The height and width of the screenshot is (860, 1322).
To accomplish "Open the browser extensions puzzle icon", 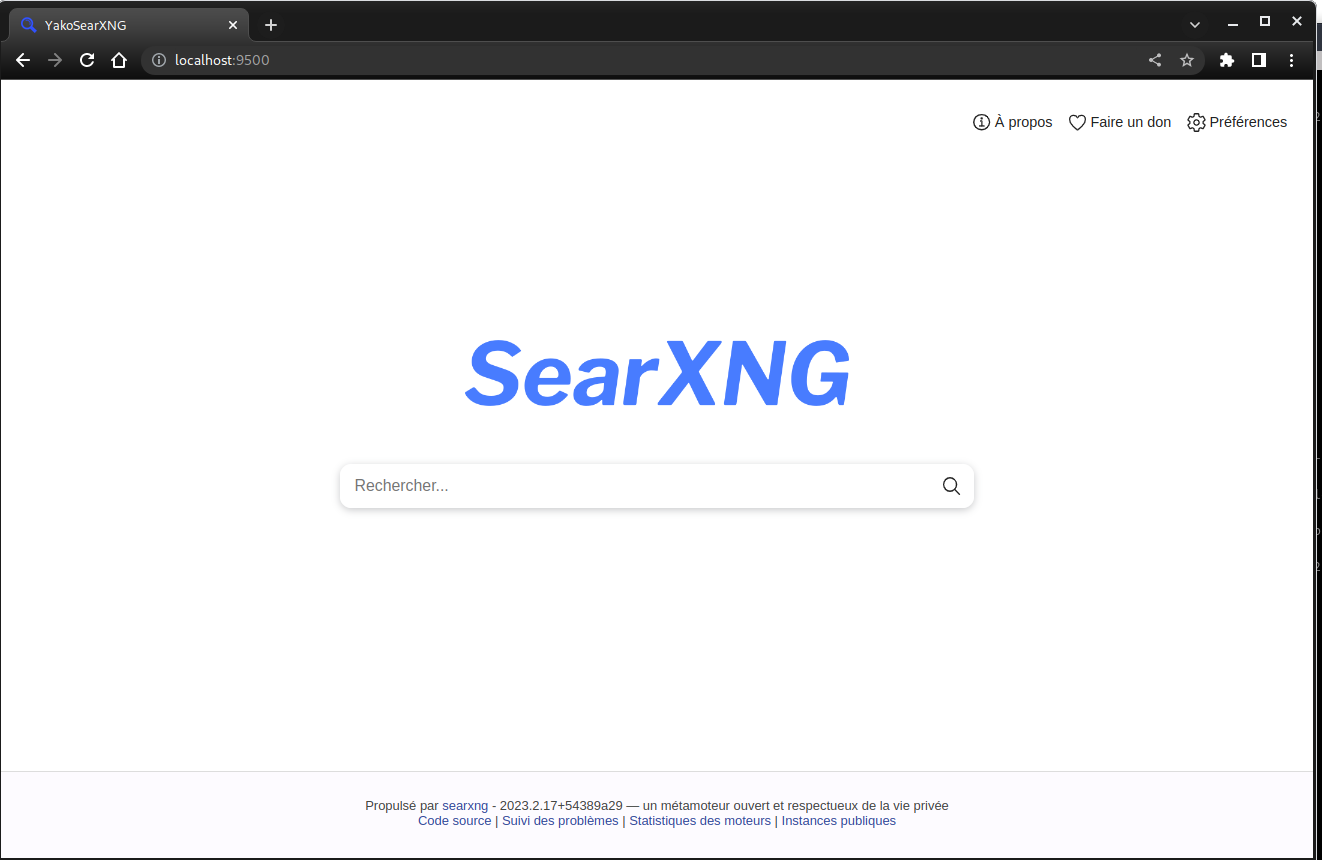I will (x=1227, y=60).
